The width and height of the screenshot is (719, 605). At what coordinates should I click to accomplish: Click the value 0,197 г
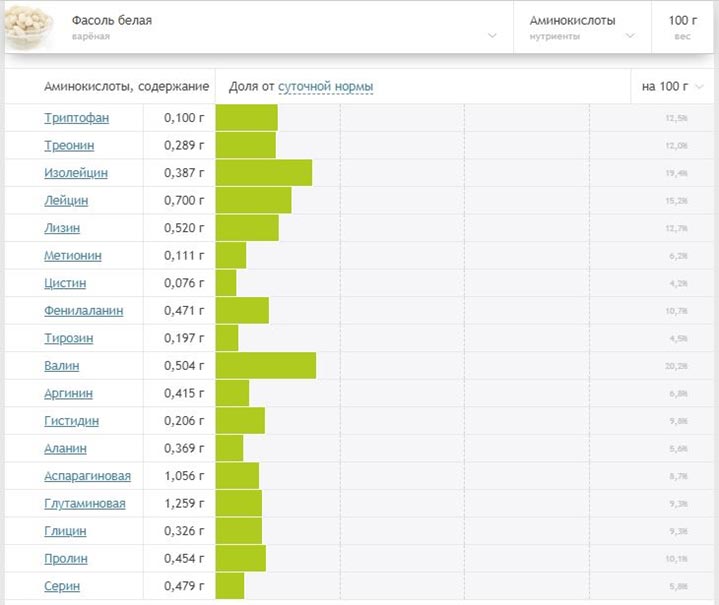(184, 338)
